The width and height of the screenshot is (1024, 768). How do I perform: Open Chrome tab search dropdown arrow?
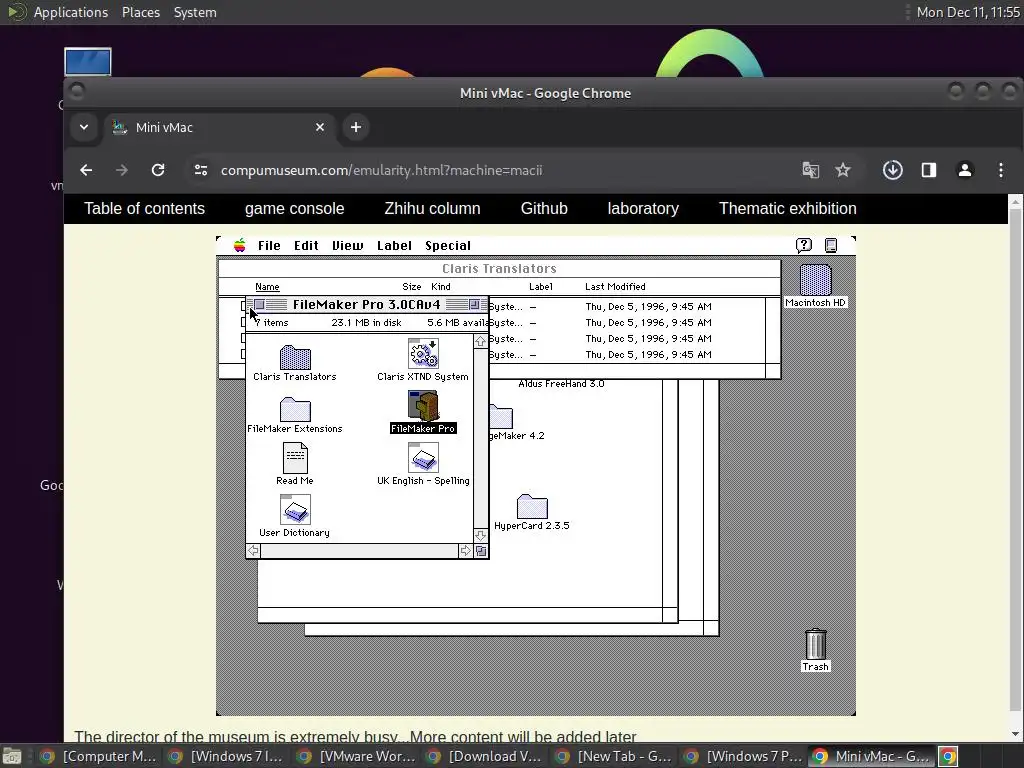click(84, 127)
